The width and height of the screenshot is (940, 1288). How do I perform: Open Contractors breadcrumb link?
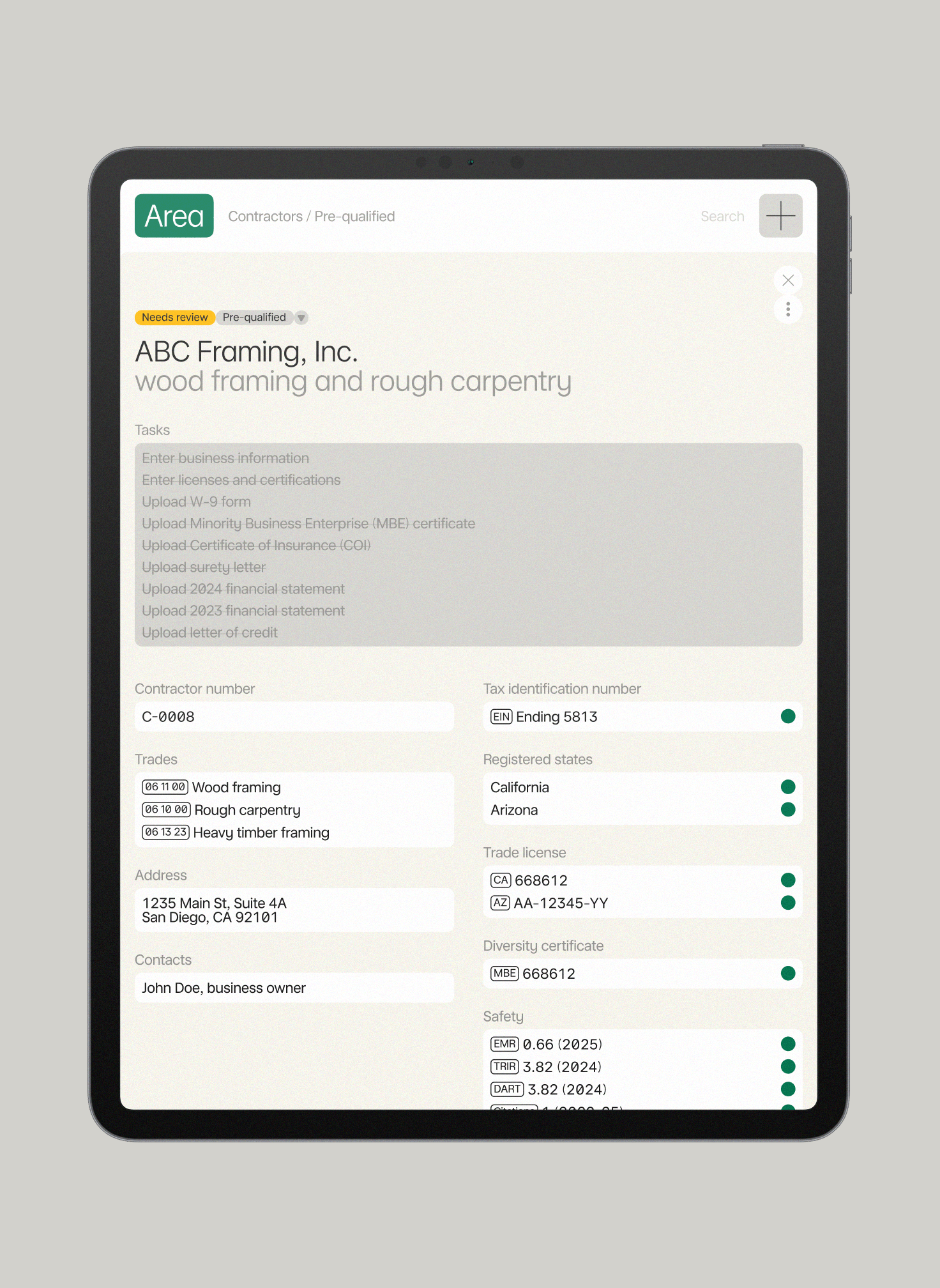(265, 217)
